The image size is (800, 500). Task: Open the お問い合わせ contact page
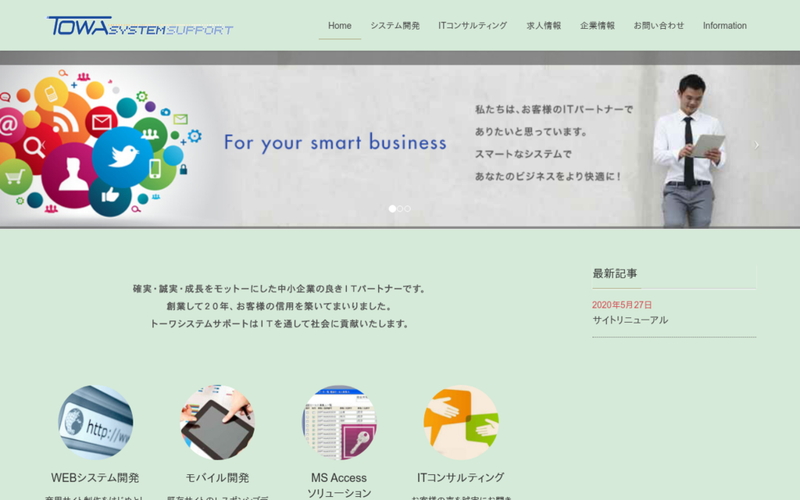[x=659, y=26]
